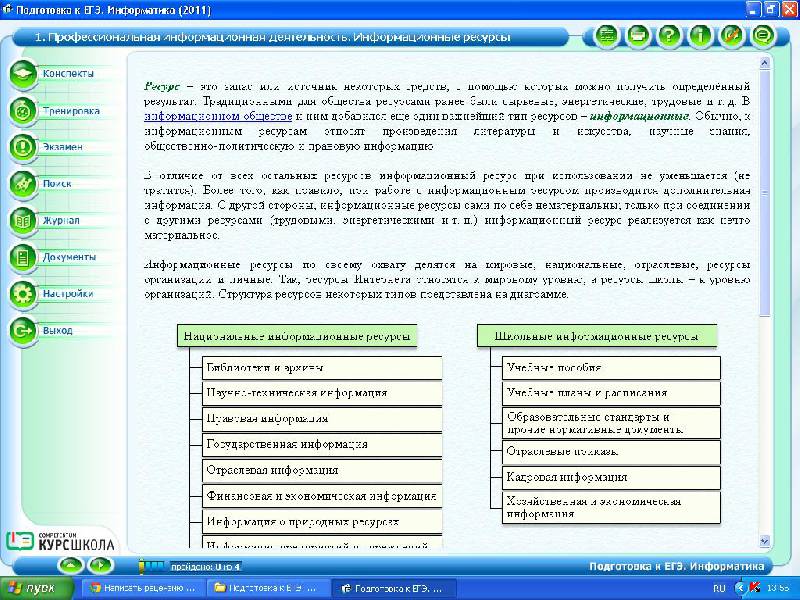Click the content scrollbar down arrow
This screenshot has height=600, width=800.
tap(764, 541)
